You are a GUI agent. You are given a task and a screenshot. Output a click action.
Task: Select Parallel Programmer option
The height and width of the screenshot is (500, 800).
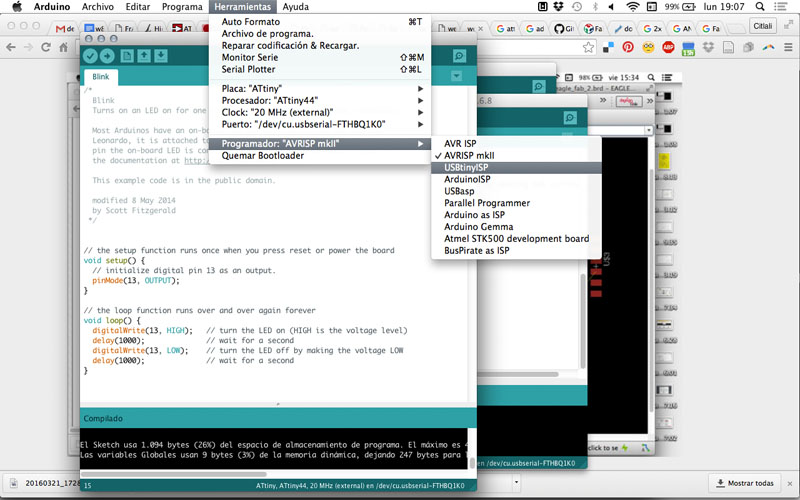[x=516, y=203]
